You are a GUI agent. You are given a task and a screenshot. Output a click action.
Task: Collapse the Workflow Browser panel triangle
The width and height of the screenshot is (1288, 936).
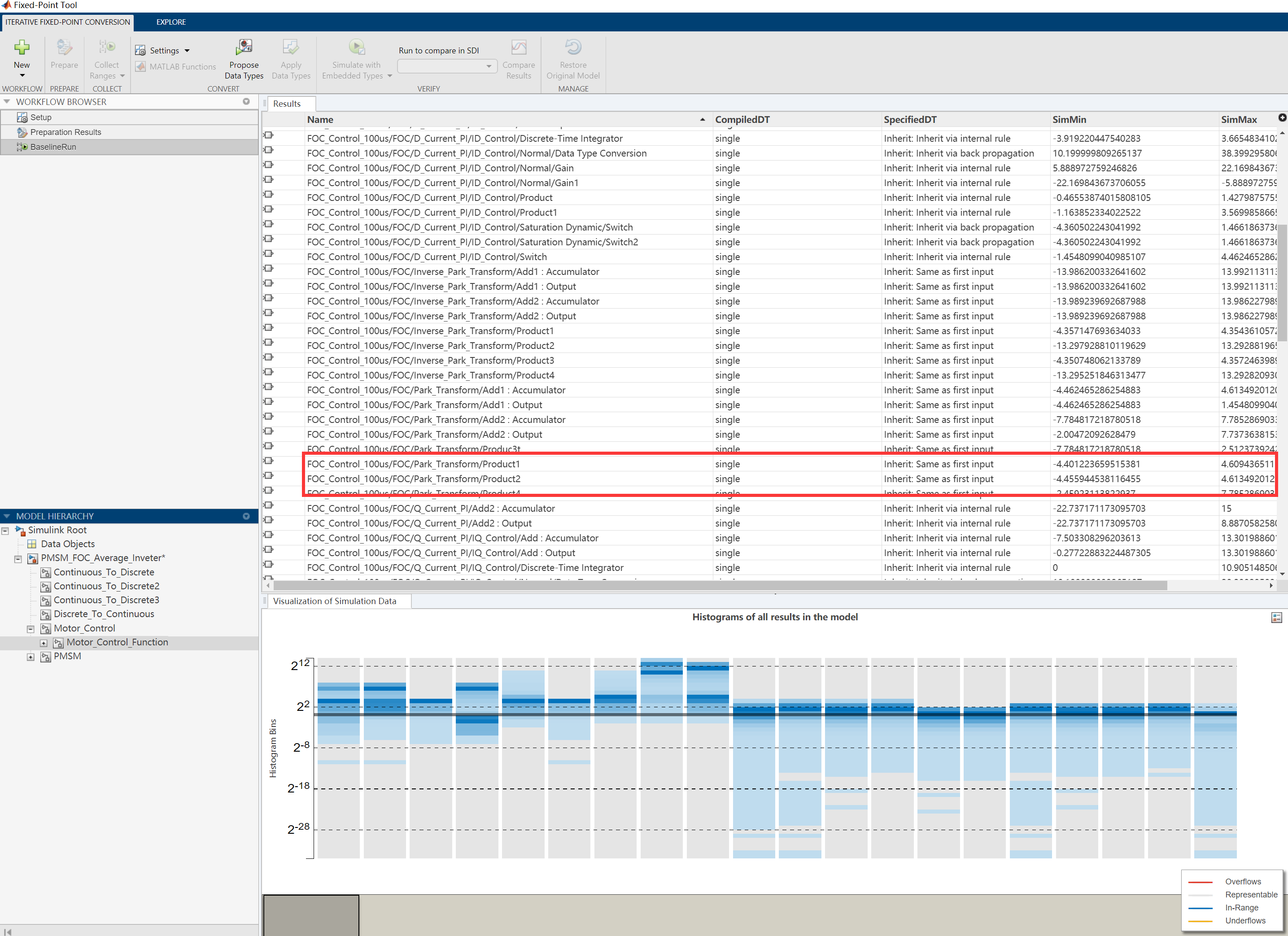tap(7, 102)
